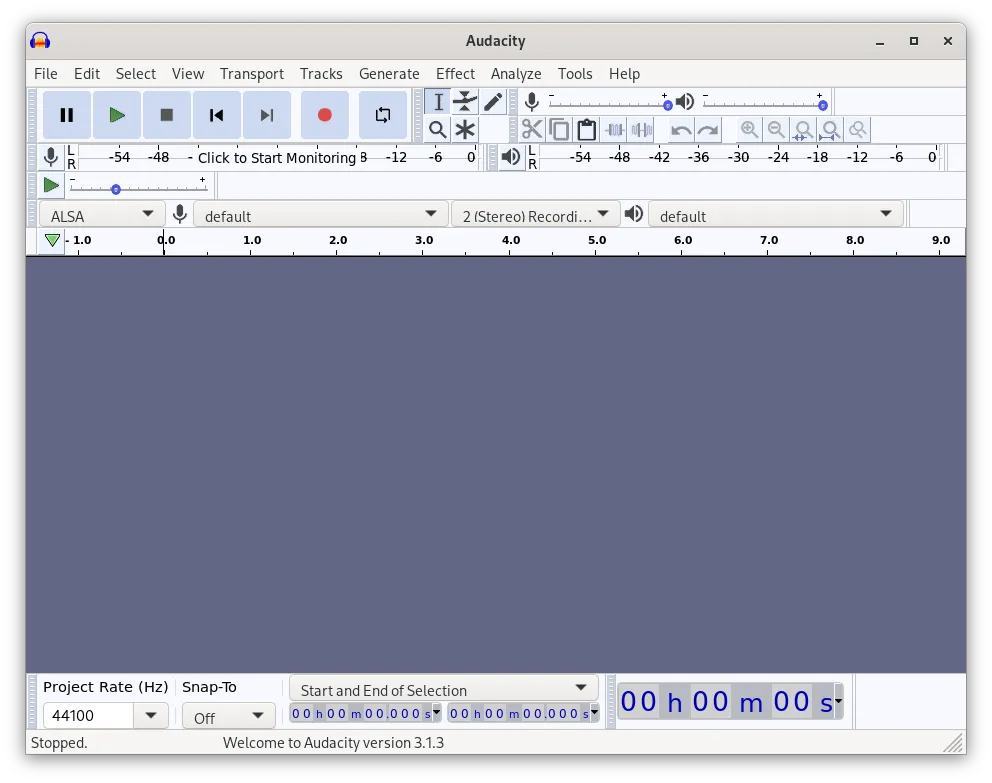Select the Envelope tool
Viewport: 992px width, 783px height.
point(464,101)
